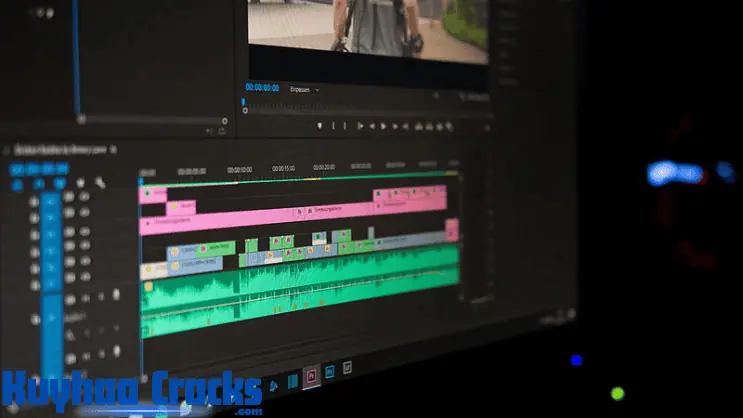Open the timeline wrench display settings
743x418 pixels.
tap(100, 183)
